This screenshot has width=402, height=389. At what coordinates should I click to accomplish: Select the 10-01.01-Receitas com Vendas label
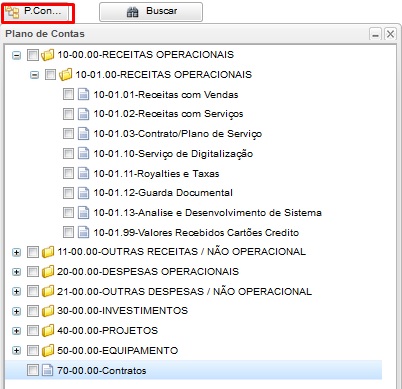tap(166, 95)
